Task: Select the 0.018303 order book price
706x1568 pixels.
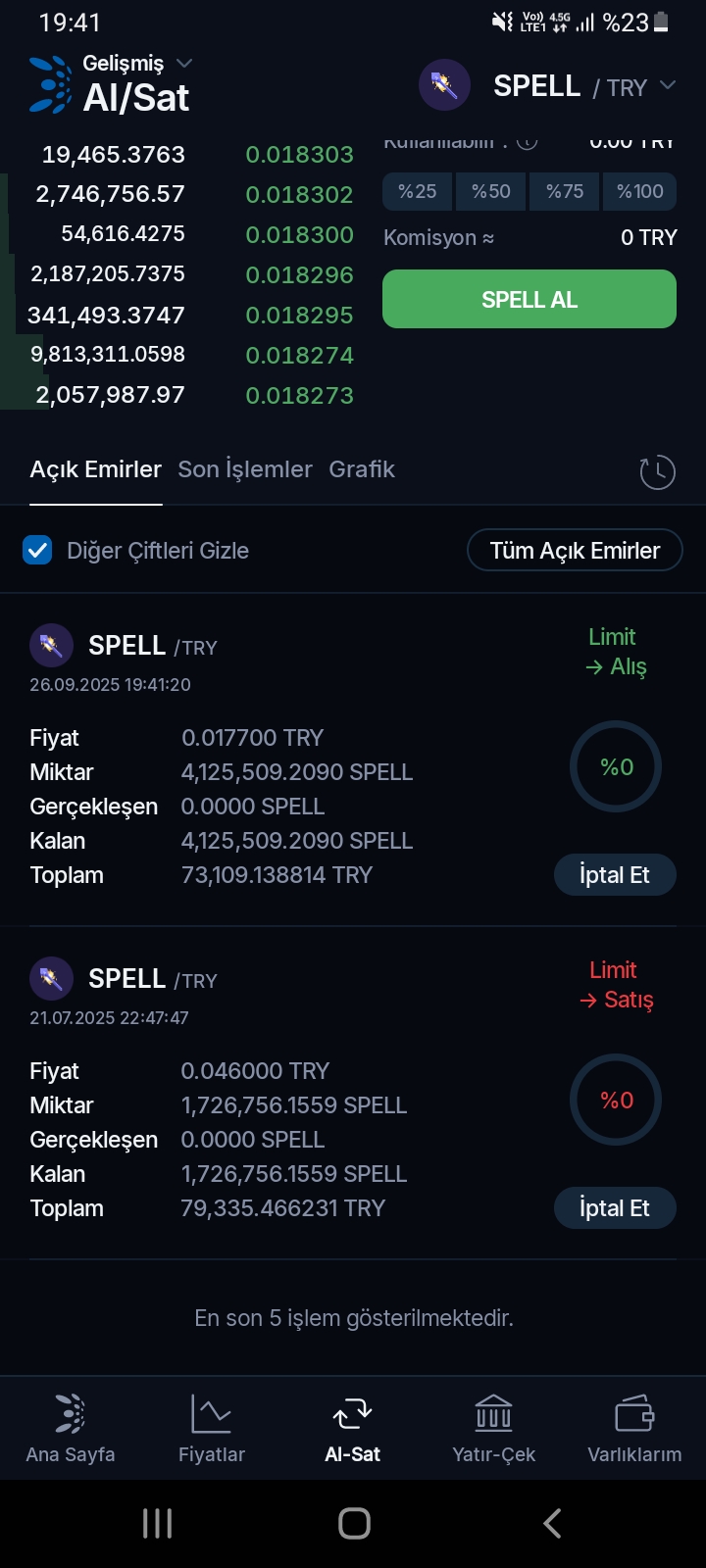Action: 299,155
